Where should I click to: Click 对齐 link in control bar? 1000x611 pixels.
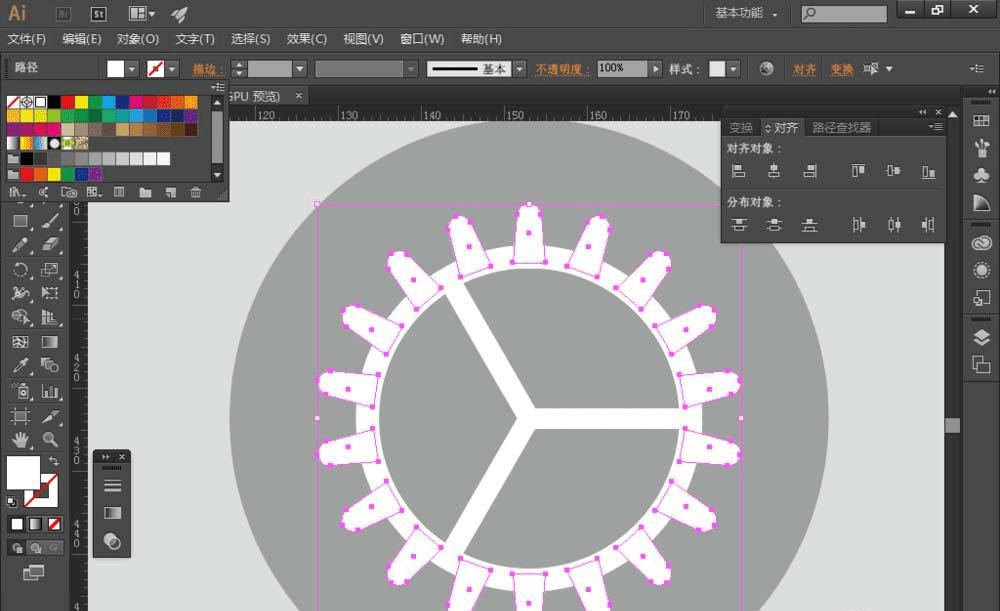click(x=804, y=69)
